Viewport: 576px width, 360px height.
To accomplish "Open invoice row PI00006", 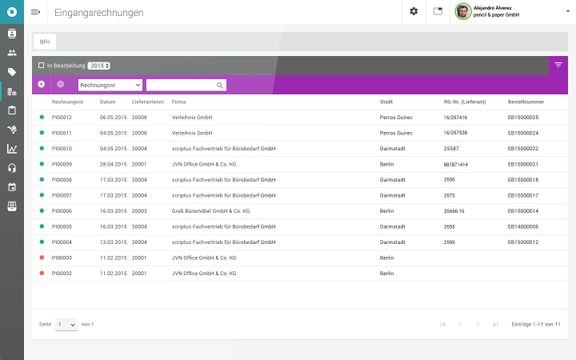I will (300, 211).
